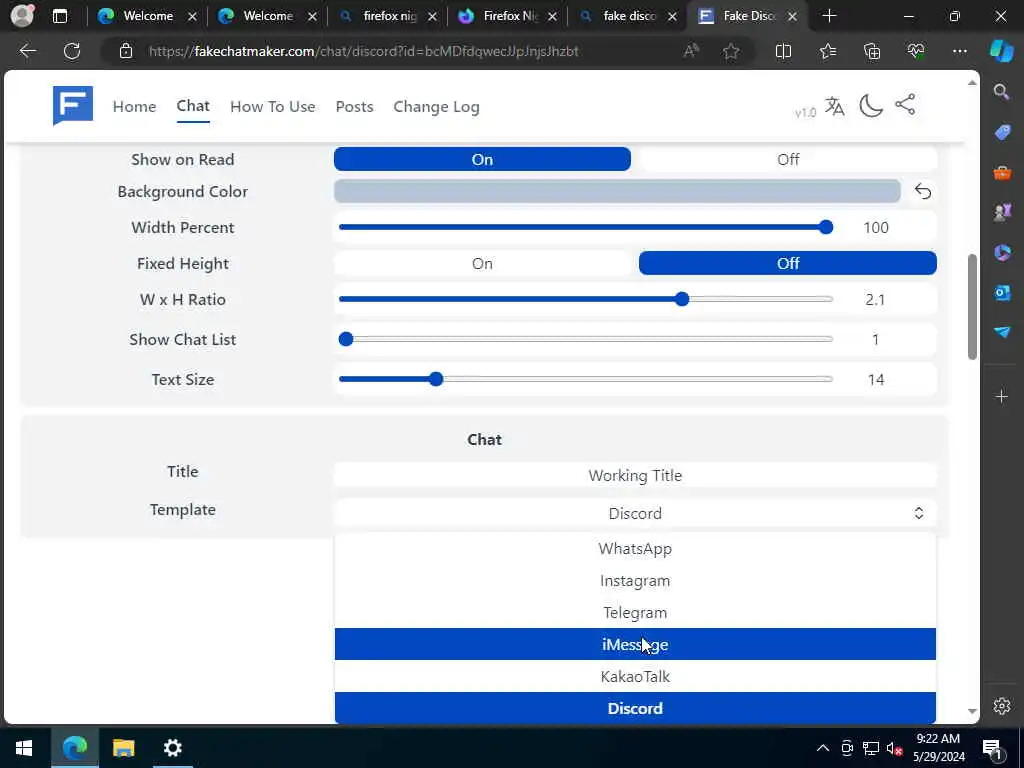Open Collections icon in toolbar
1024x768 pixels.
coord(872,51)
